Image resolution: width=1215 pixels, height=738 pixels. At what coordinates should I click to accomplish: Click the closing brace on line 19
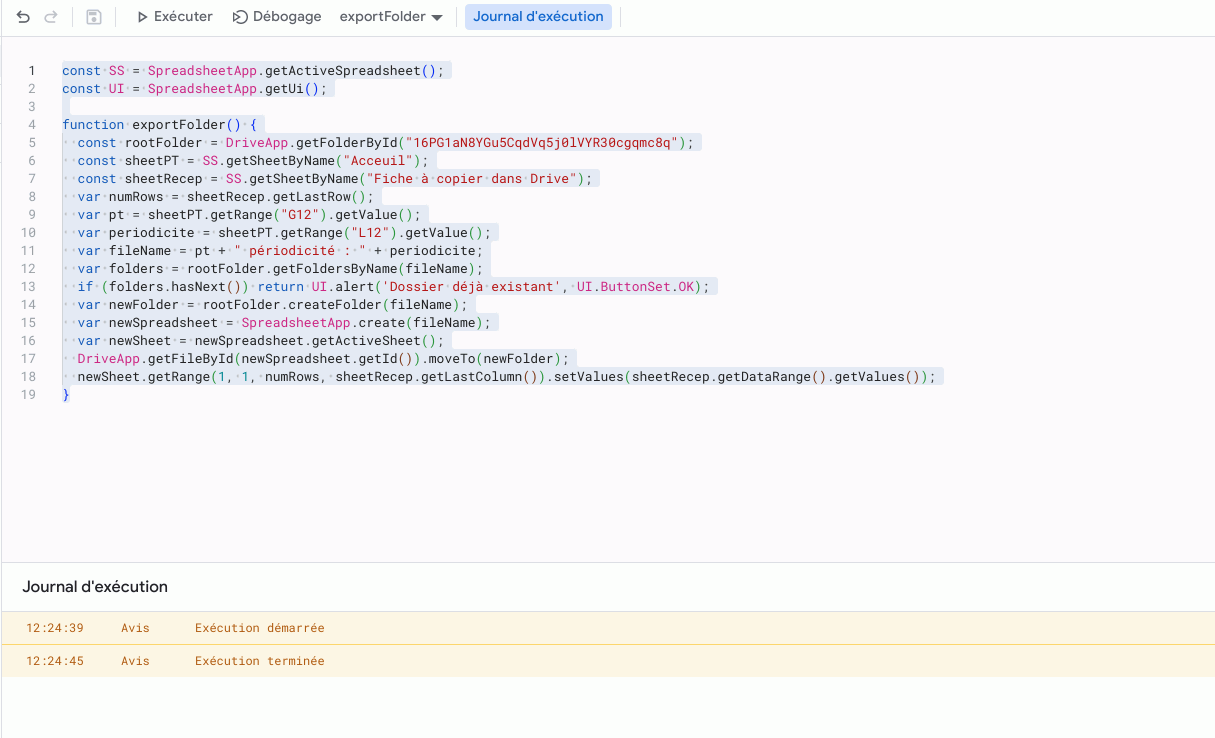tap(66, 395)
